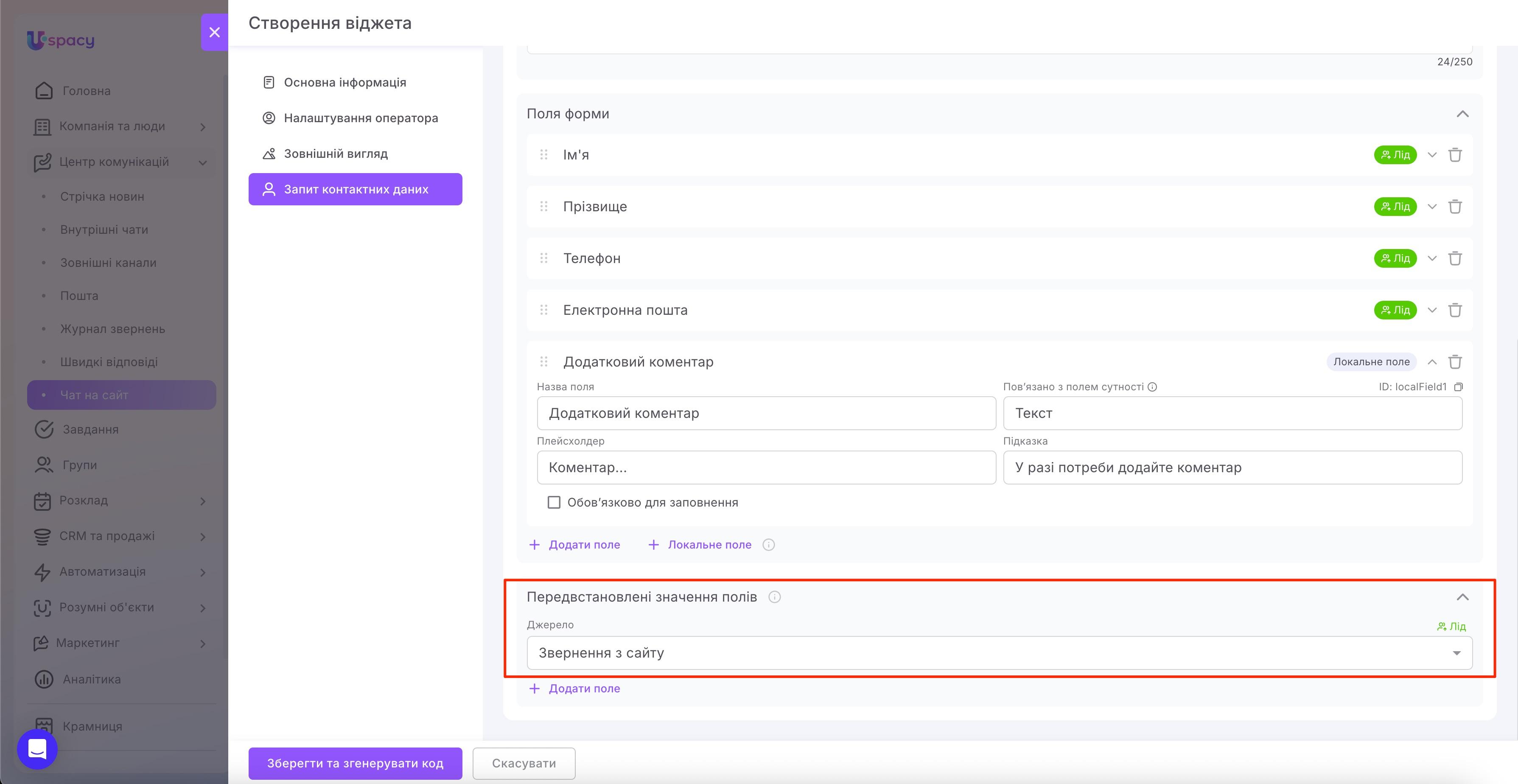Click the Локальне поле add link

pyautogui.click(x=700, y=545)
